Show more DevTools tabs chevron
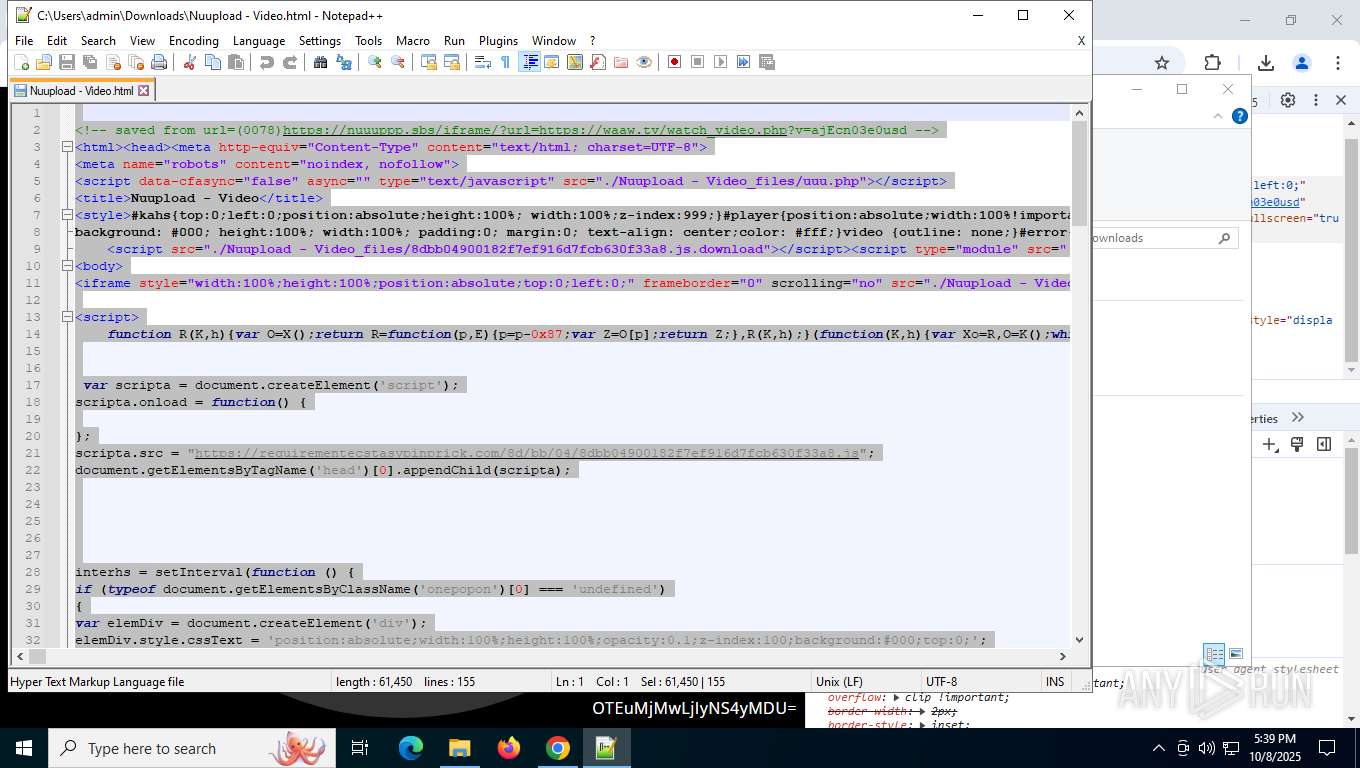The image size is (1360, 768). [x=1298, y=418]
